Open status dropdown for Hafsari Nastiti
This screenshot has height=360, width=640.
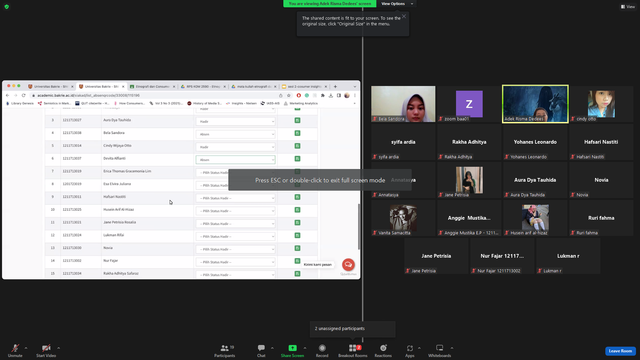[236, 198]
